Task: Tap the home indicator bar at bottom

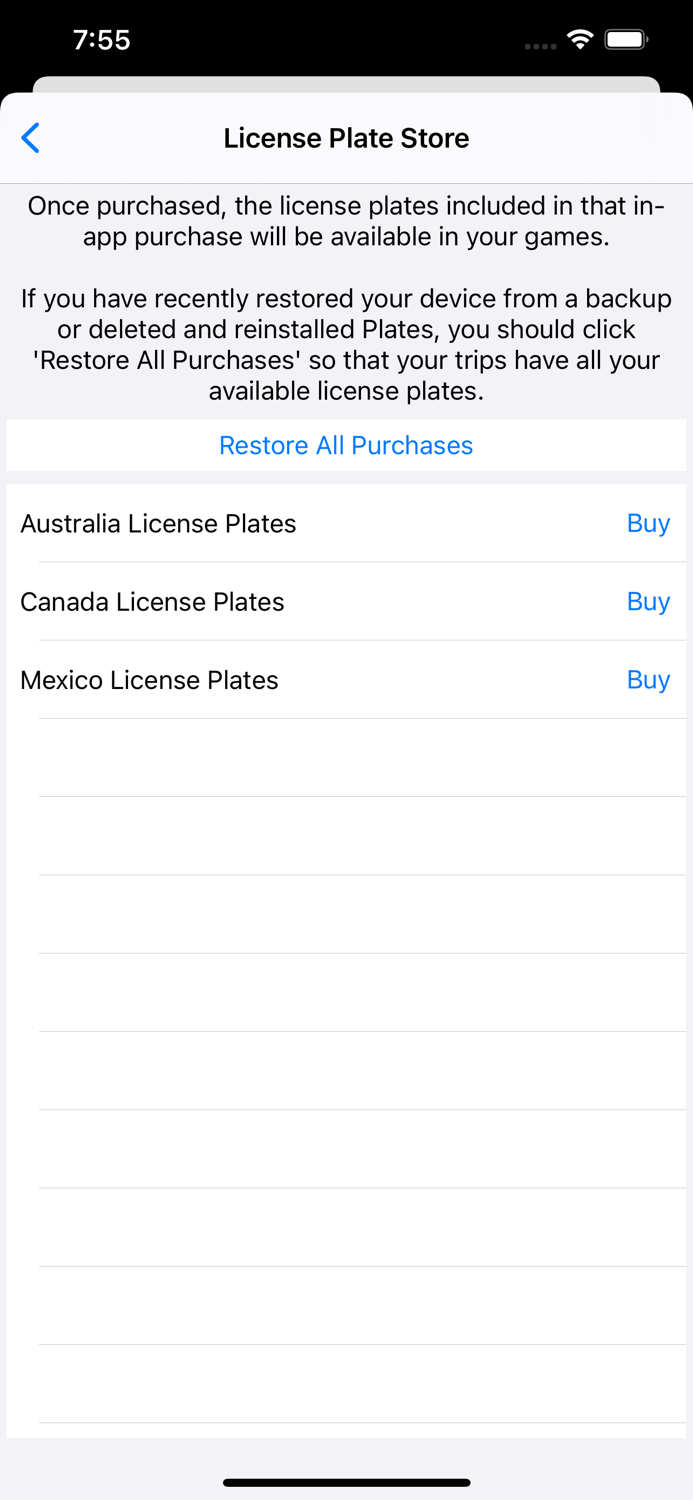Action: click(x=346, y=1483)
